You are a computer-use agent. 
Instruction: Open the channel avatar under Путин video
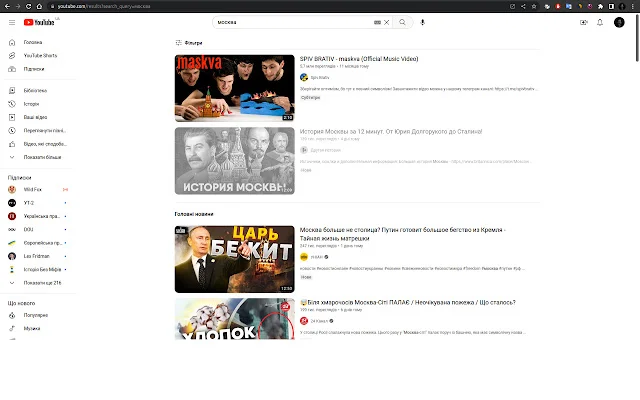pyautogui.click(x=304, y=257)
